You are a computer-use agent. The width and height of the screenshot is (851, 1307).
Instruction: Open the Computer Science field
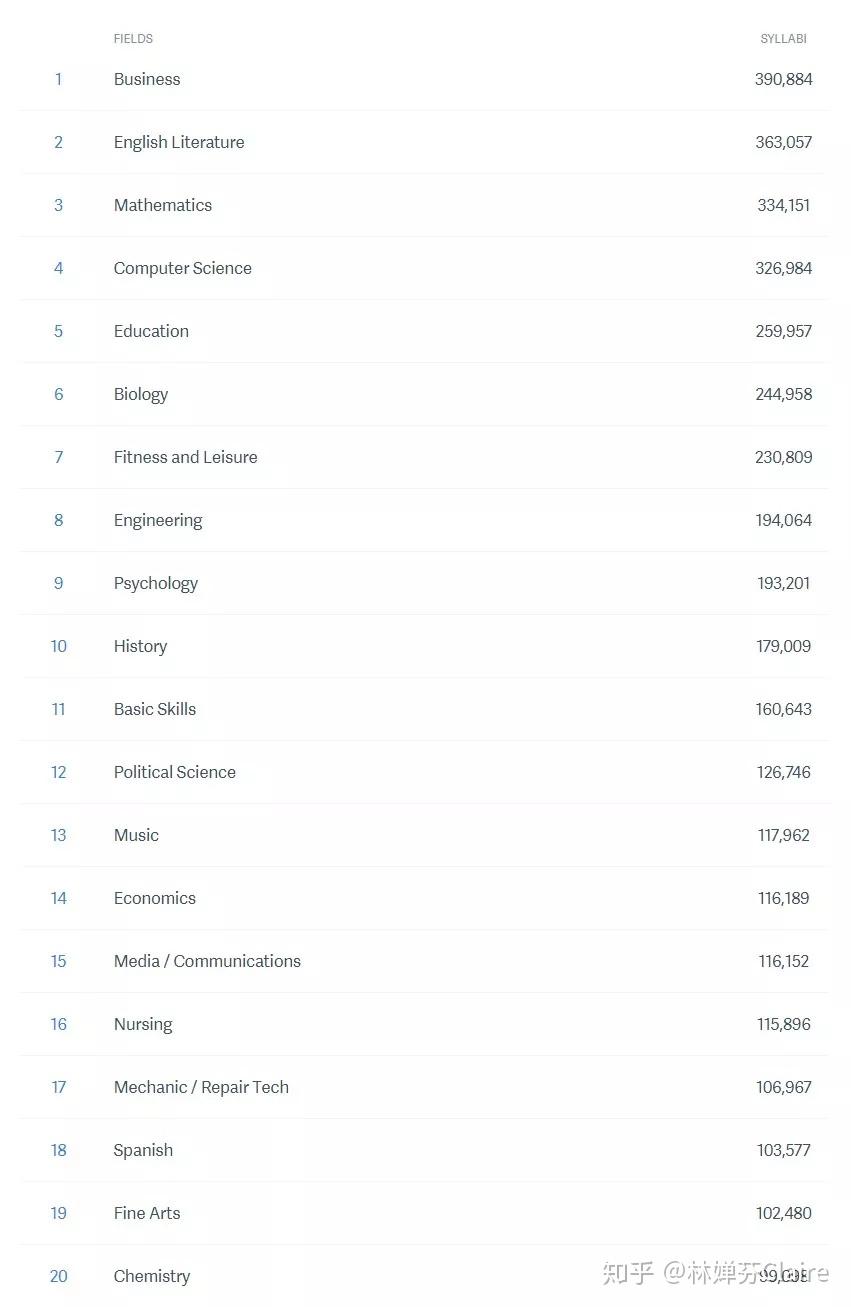click(x=183, y=268)
